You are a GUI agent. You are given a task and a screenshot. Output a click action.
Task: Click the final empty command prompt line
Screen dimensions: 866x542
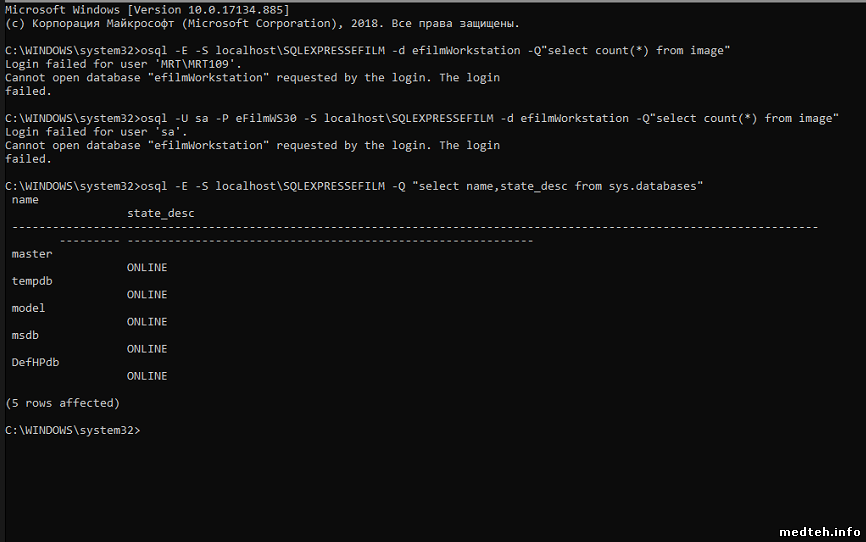73,430
